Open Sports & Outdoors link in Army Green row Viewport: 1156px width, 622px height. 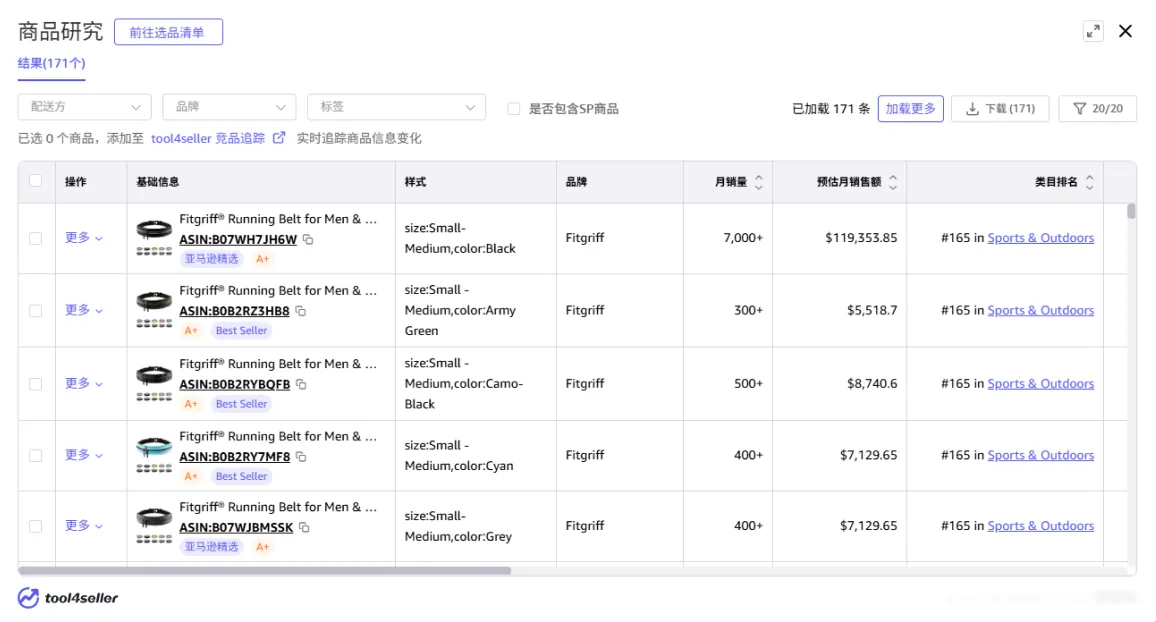[x=1040, y=310]
